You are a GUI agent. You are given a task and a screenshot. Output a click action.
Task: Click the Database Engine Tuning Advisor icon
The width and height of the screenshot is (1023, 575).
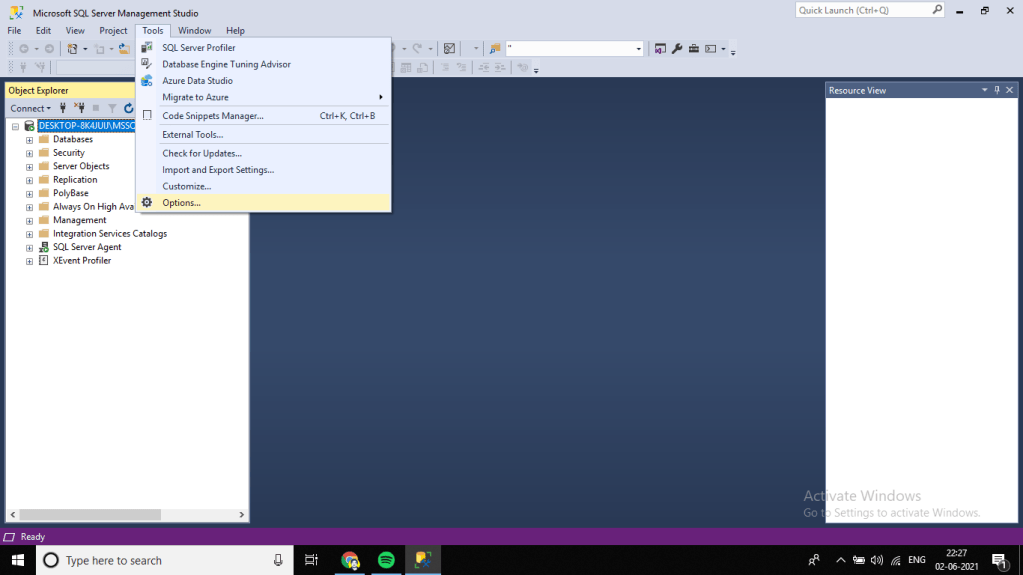147,64
